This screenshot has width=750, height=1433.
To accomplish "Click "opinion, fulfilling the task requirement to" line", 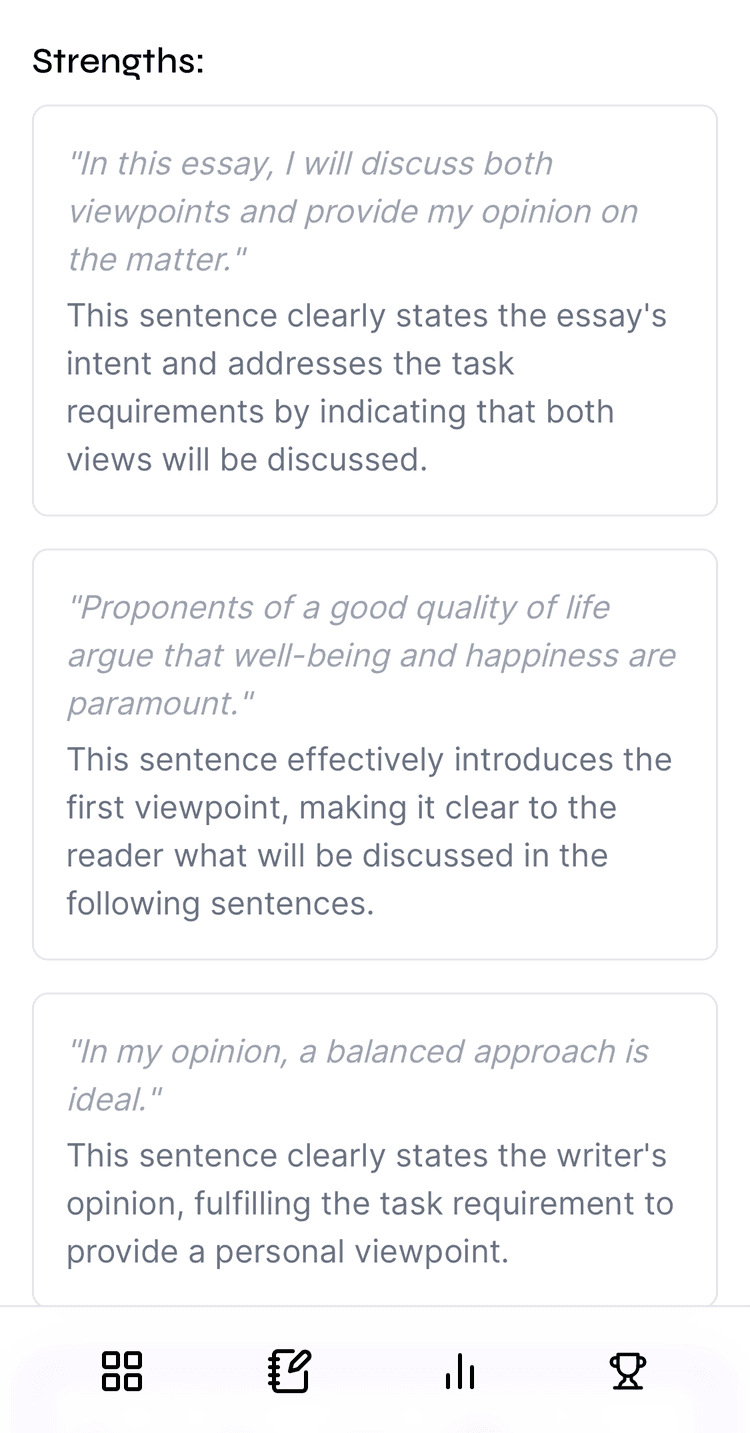I will click(x=370, y=1204).
